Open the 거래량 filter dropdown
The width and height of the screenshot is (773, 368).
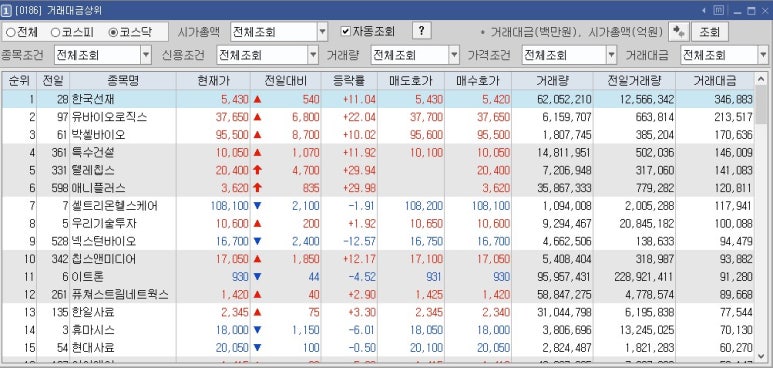coord(455,55)
